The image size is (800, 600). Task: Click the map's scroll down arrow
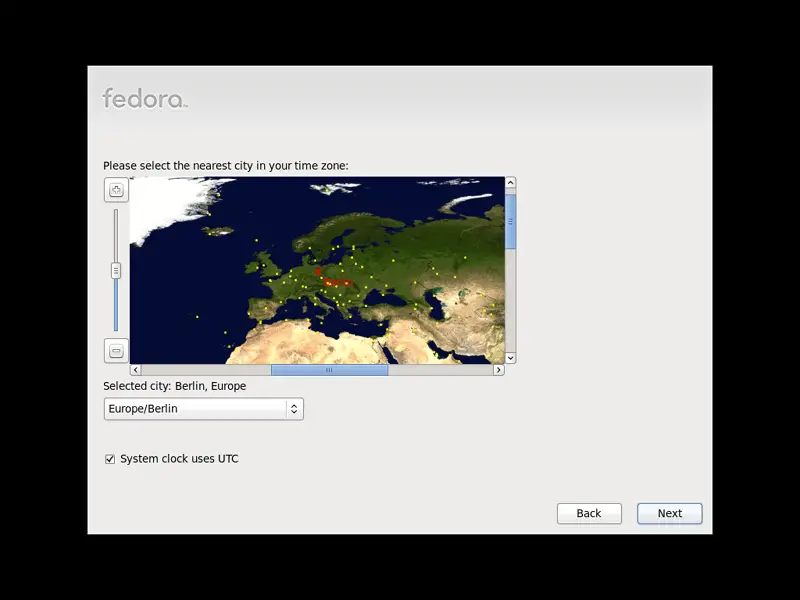click(510, 358)
